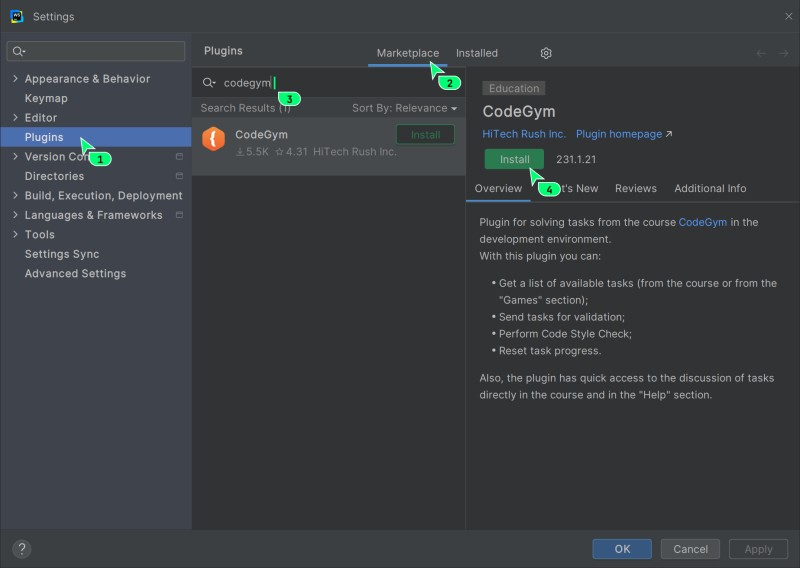Click the plugins gear settings icon

point(546,53)
